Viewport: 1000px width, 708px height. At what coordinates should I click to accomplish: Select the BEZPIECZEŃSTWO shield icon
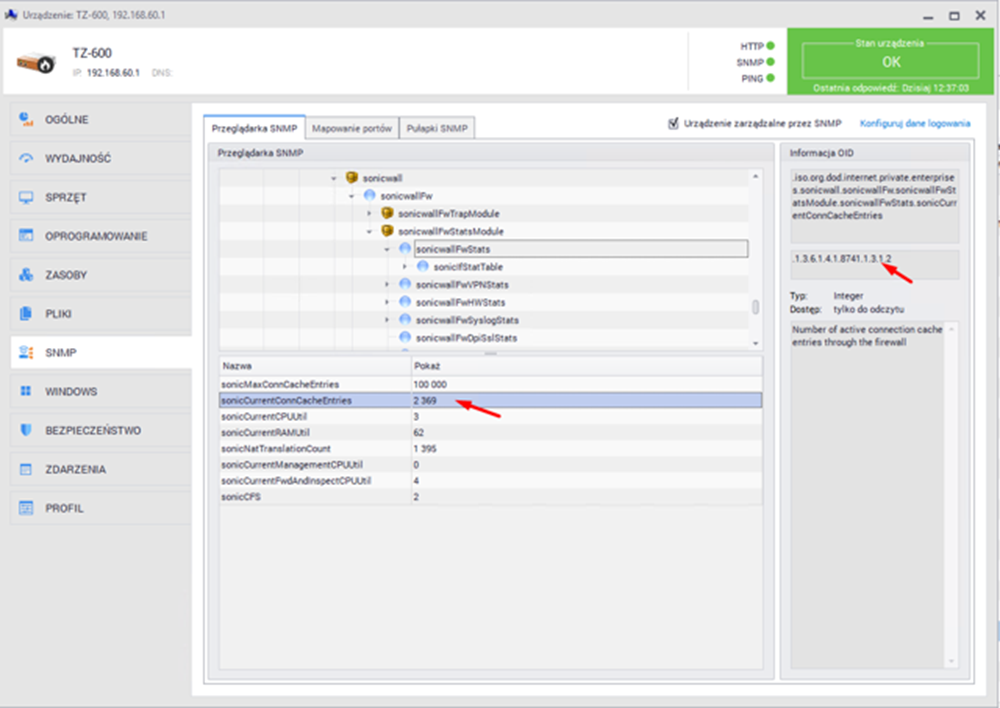point(27,431)
